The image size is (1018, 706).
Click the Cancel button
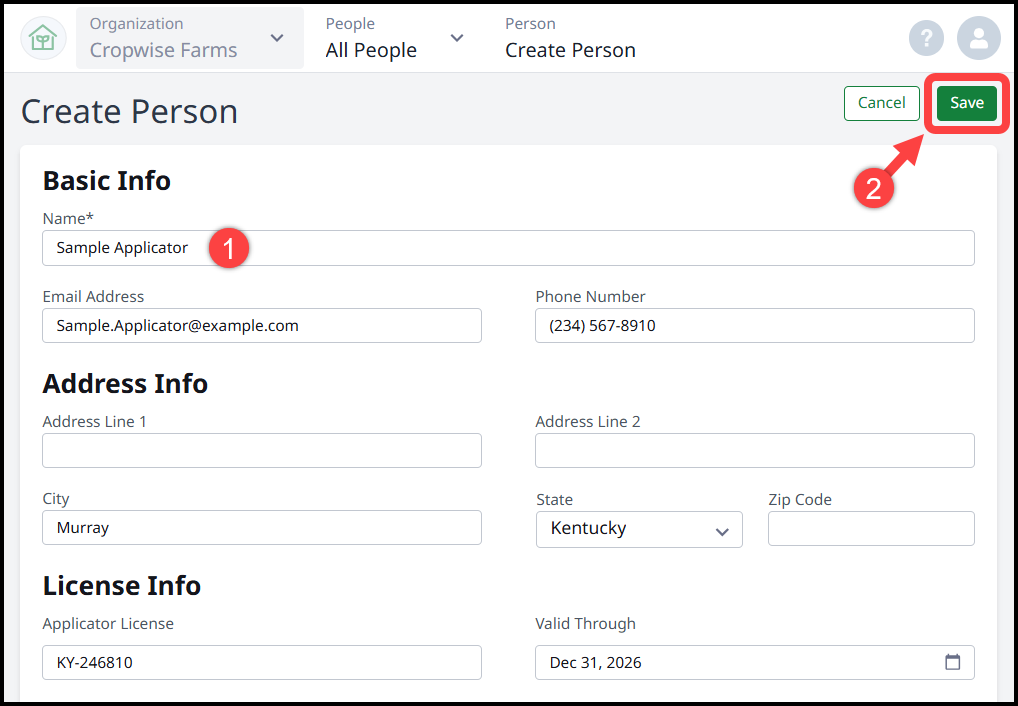881,103
